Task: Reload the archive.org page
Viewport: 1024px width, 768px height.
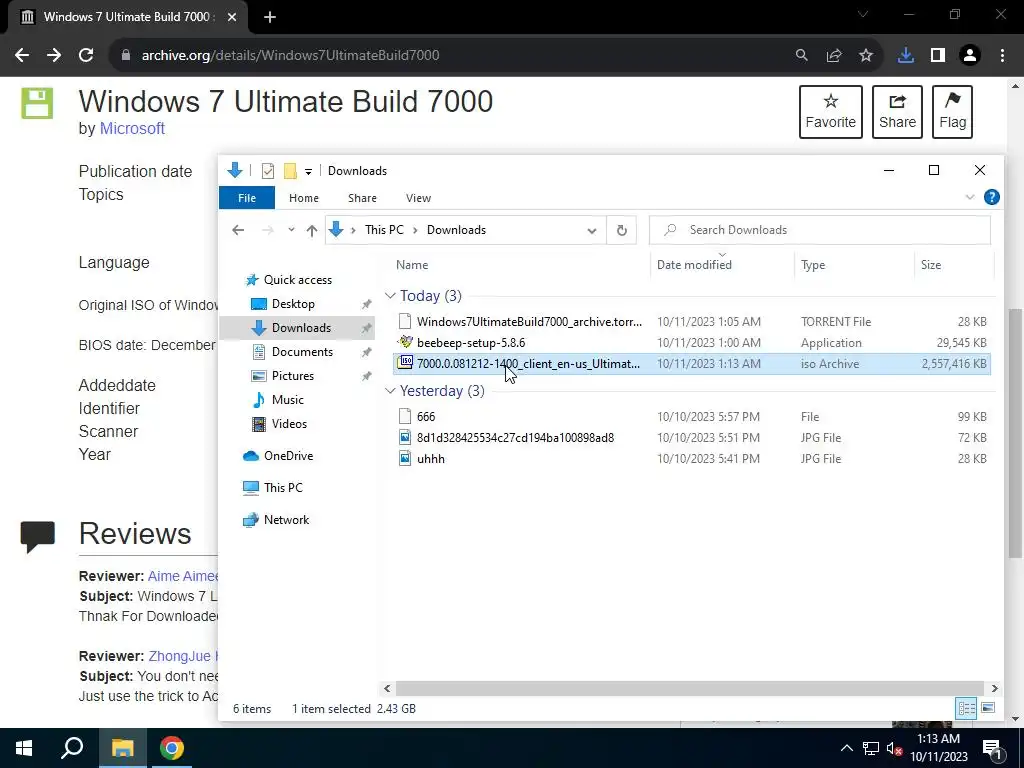Action: tap(86, 56)
